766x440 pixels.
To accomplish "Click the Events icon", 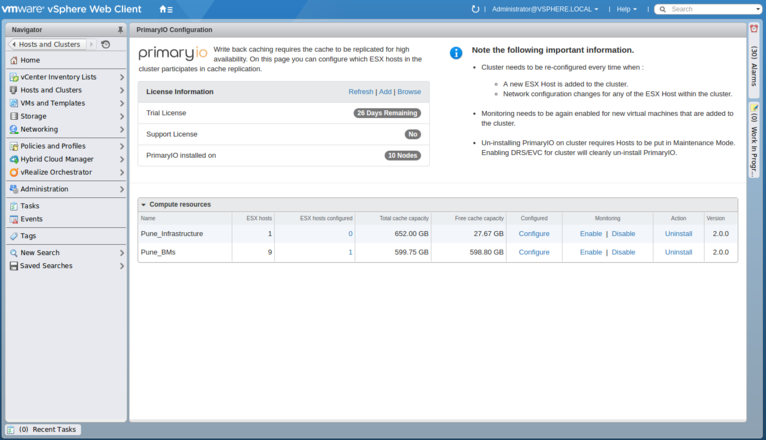I will [14, 219].
